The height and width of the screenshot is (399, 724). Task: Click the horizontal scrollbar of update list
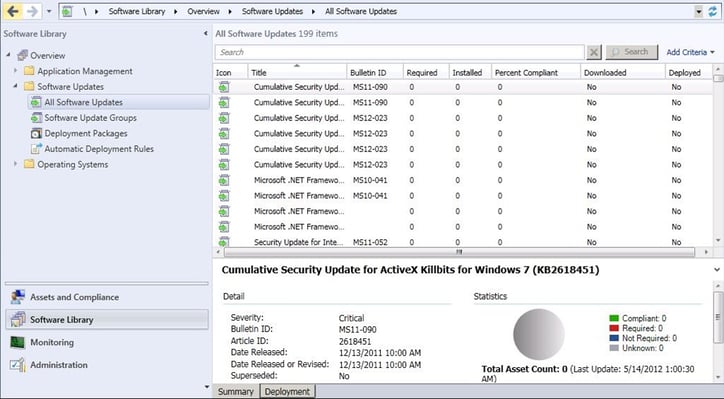click(459, 252)
